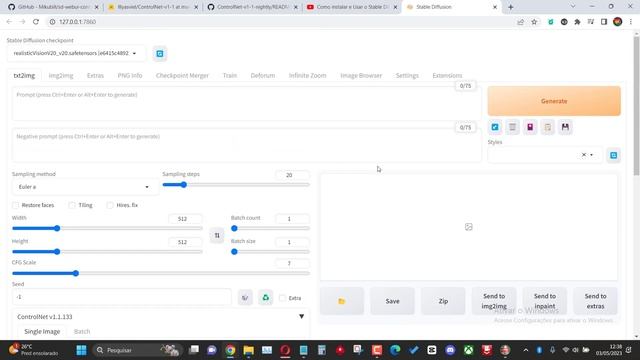Enable the Hires. fix checkbox
This screenshot has width=640, height=360.
click(110, 205)
